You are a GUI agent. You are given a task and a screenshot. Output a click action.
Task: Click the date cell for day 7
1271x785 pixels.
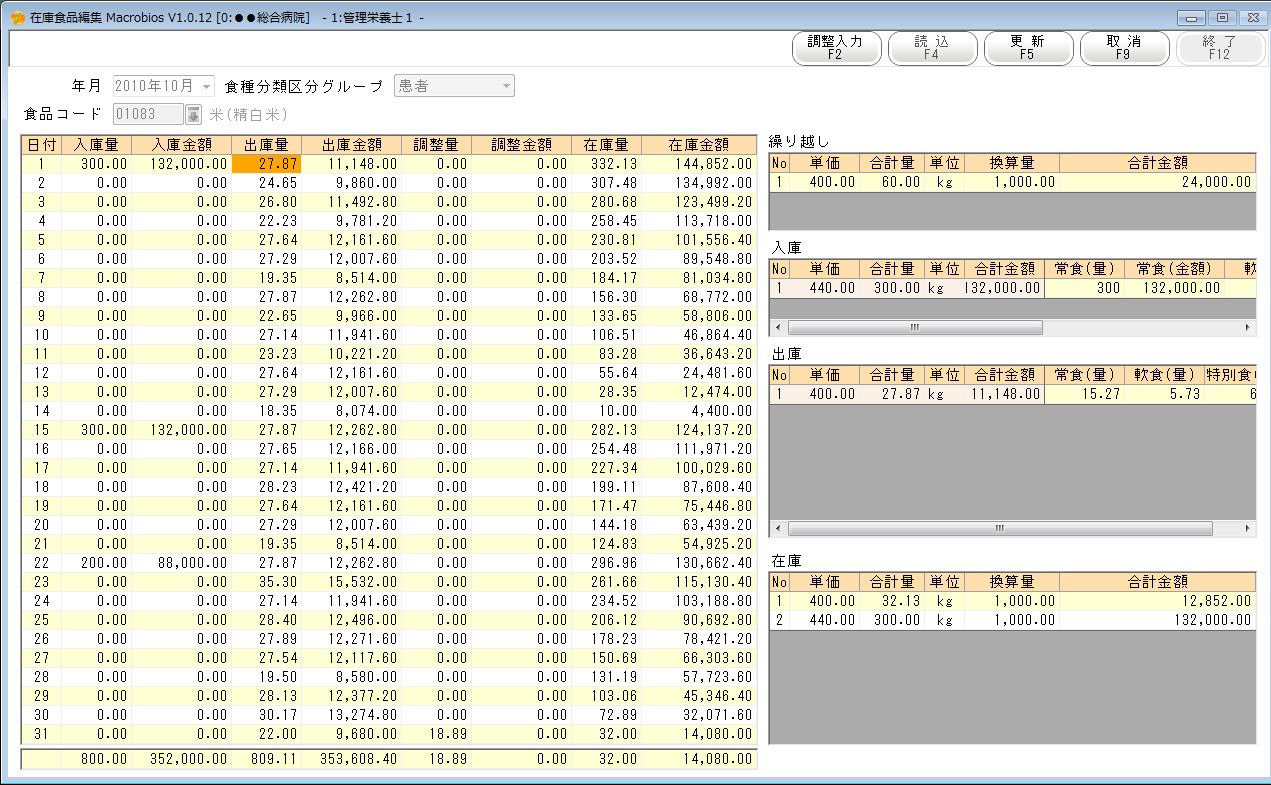click(41, 278)
